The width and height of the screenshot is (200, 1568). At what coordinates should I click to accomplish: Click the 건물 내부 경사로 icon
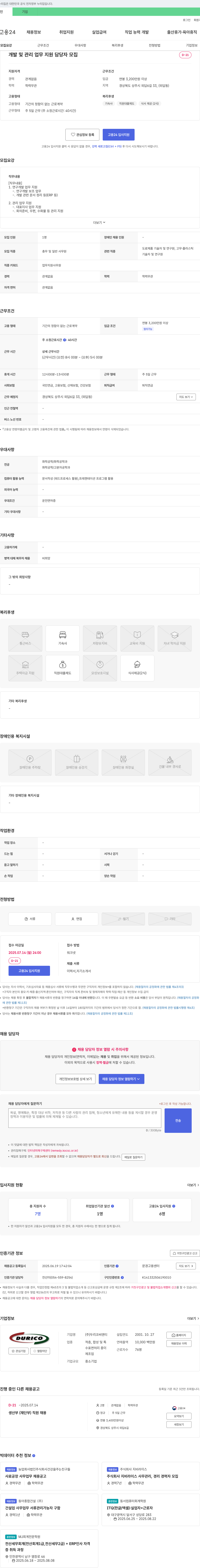170,762
